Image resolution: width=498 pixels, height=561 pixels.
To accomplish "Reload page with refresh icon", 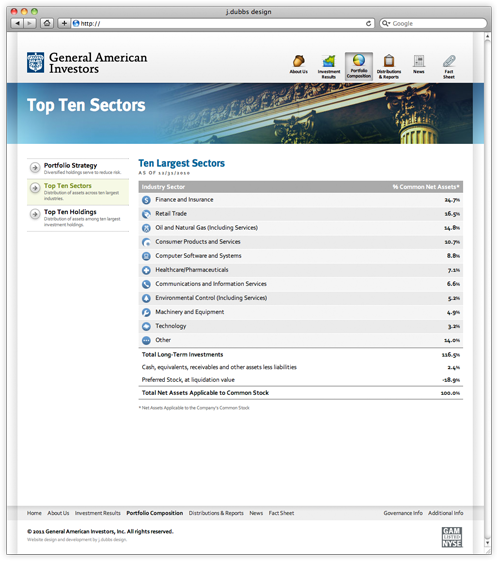I will tap(368, 24).
